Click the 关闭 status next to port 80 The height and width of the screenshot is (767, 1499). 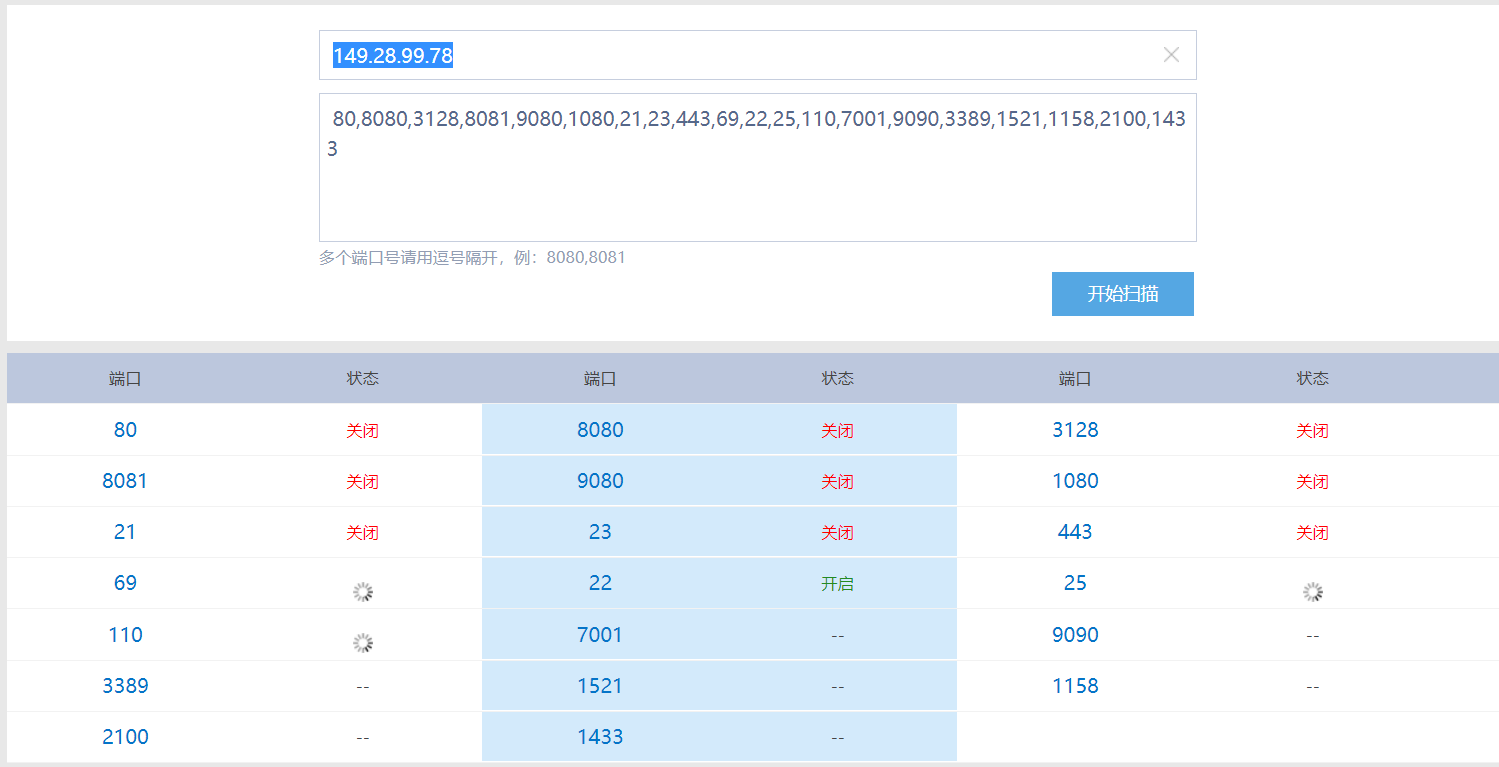[x=362, y=431]
